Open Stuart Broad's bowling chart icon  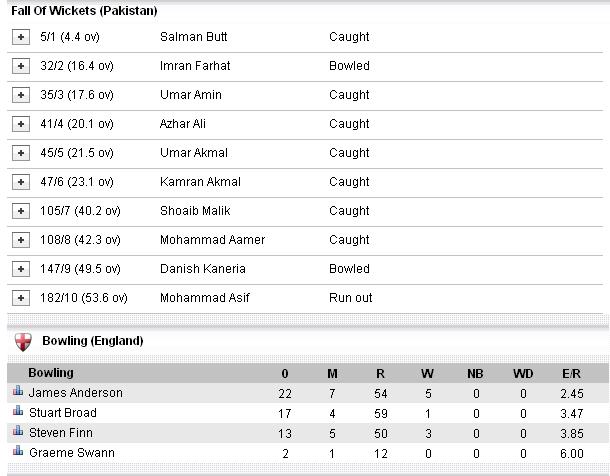click(18, 410)
